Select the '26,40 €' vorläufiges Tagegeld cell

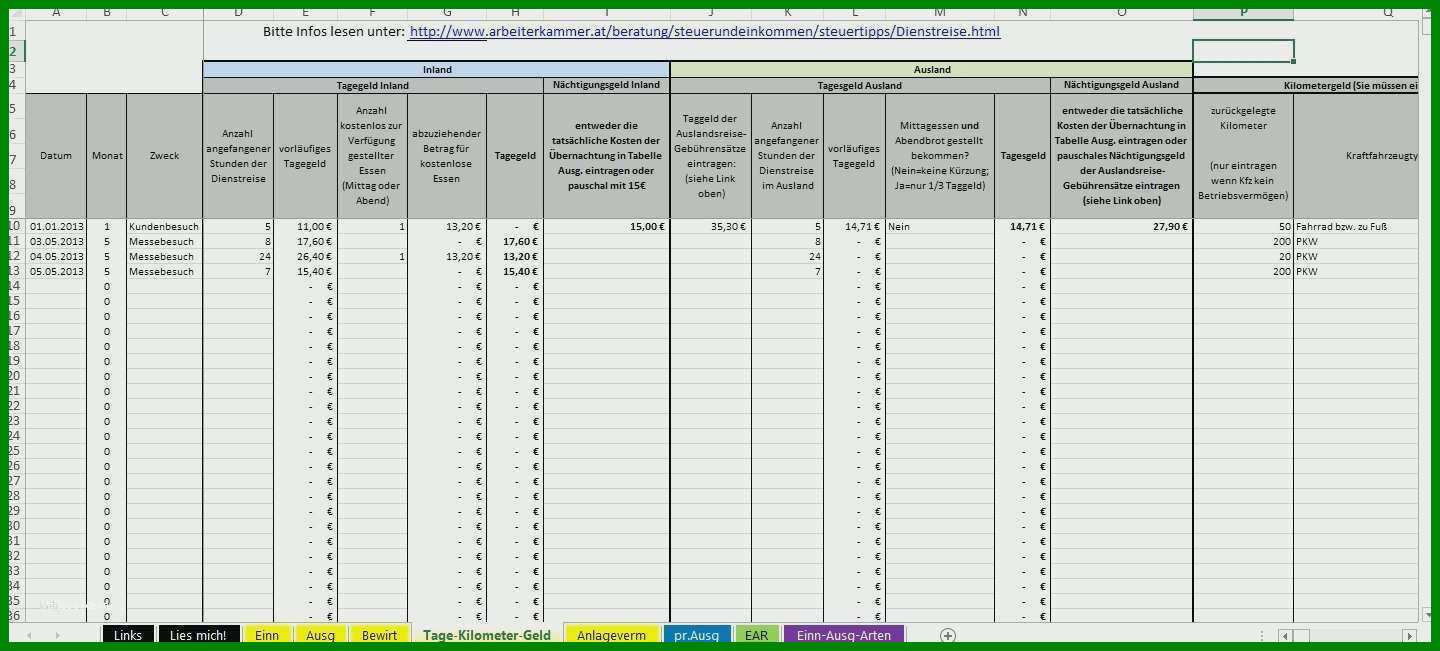tap(306, 257)
